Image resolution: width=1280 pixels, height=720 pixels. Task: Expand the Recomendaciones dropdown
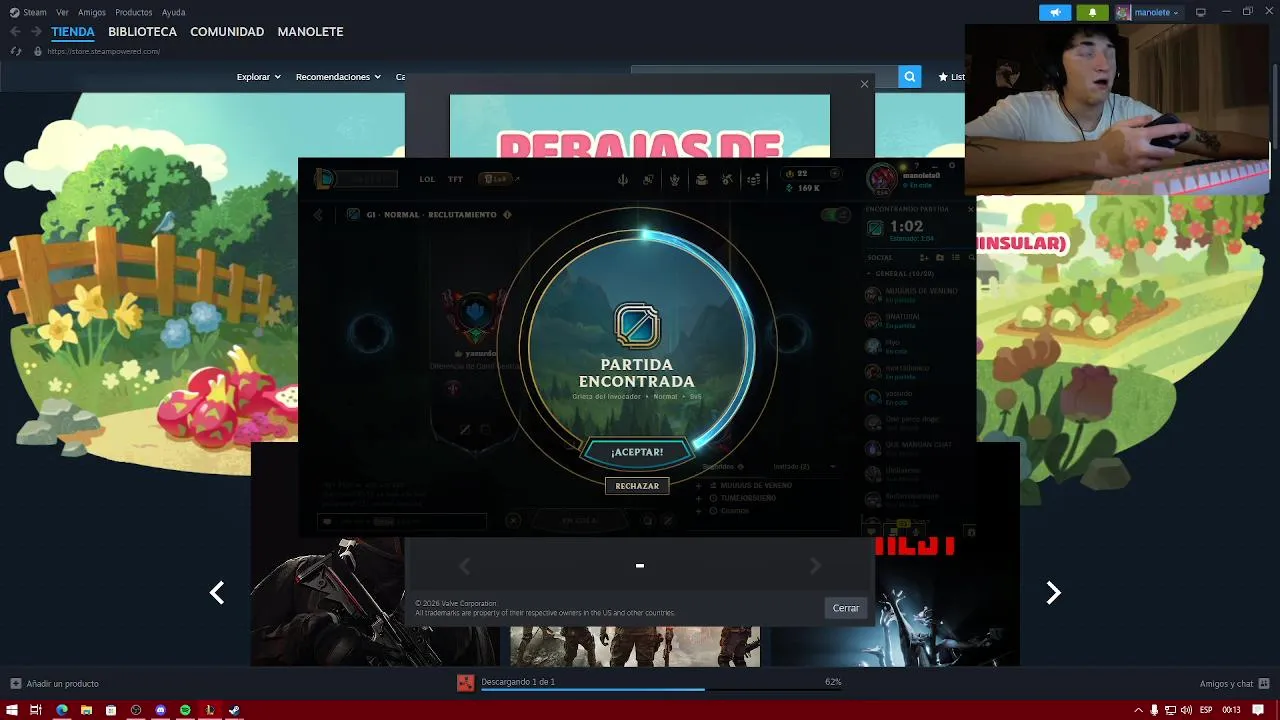(337, 77)
